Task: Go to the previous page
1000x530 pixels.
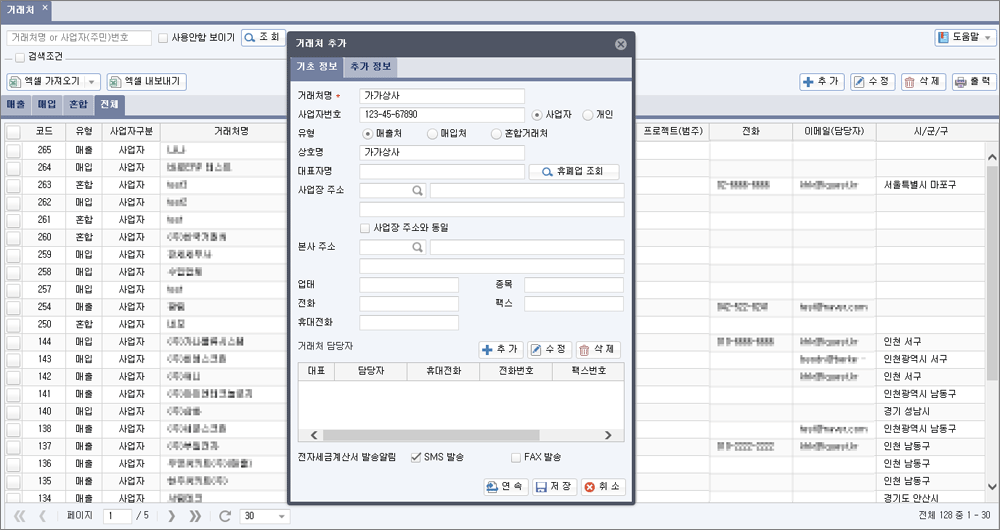Action: tap(43, 515)
